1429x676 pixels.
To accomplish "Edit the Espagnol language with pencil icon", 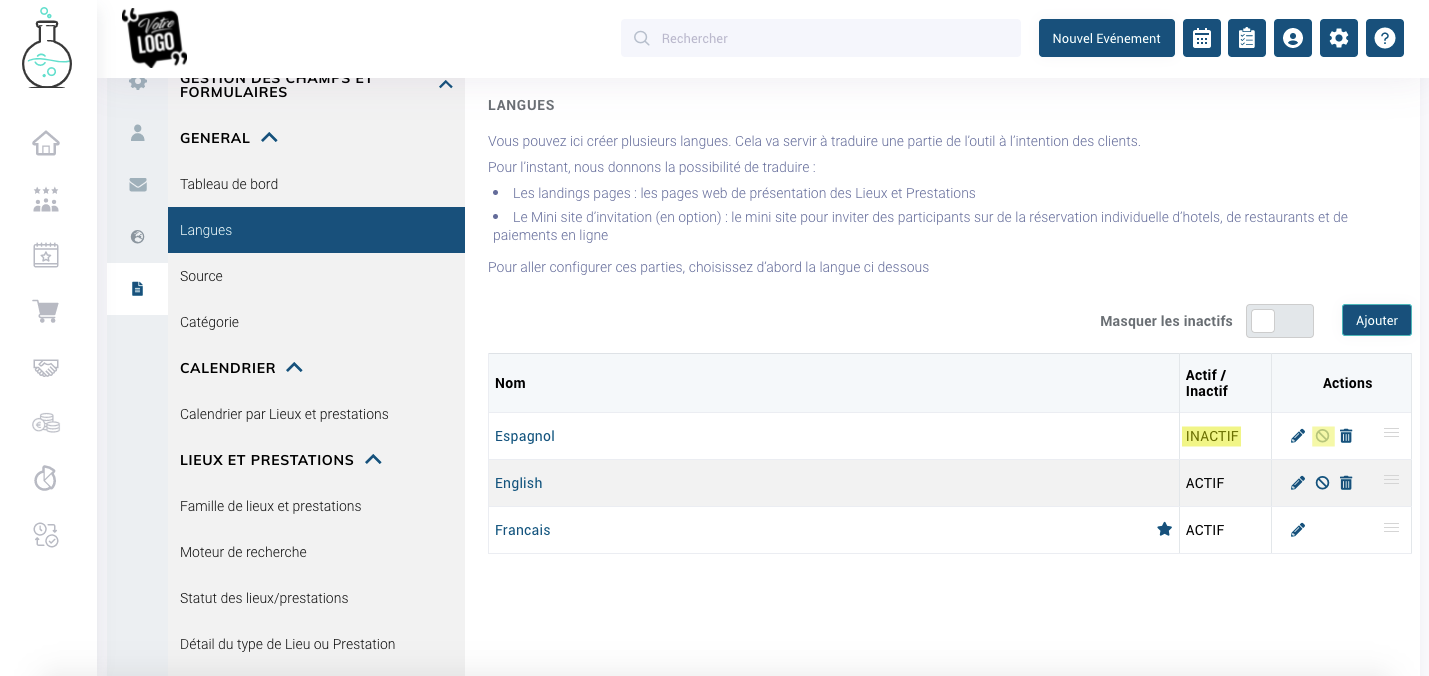I will [1298, 436].
